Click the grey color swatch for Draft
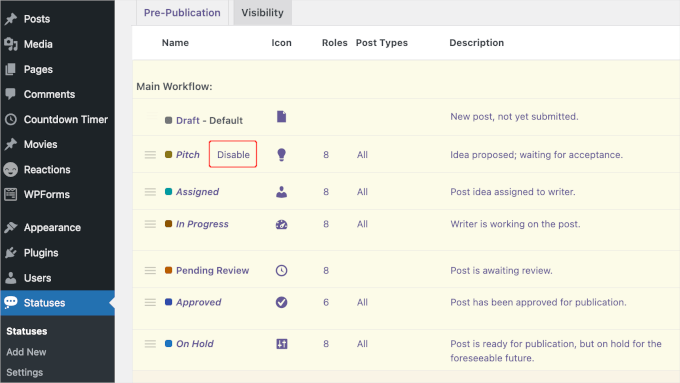 tap(168, 120)
